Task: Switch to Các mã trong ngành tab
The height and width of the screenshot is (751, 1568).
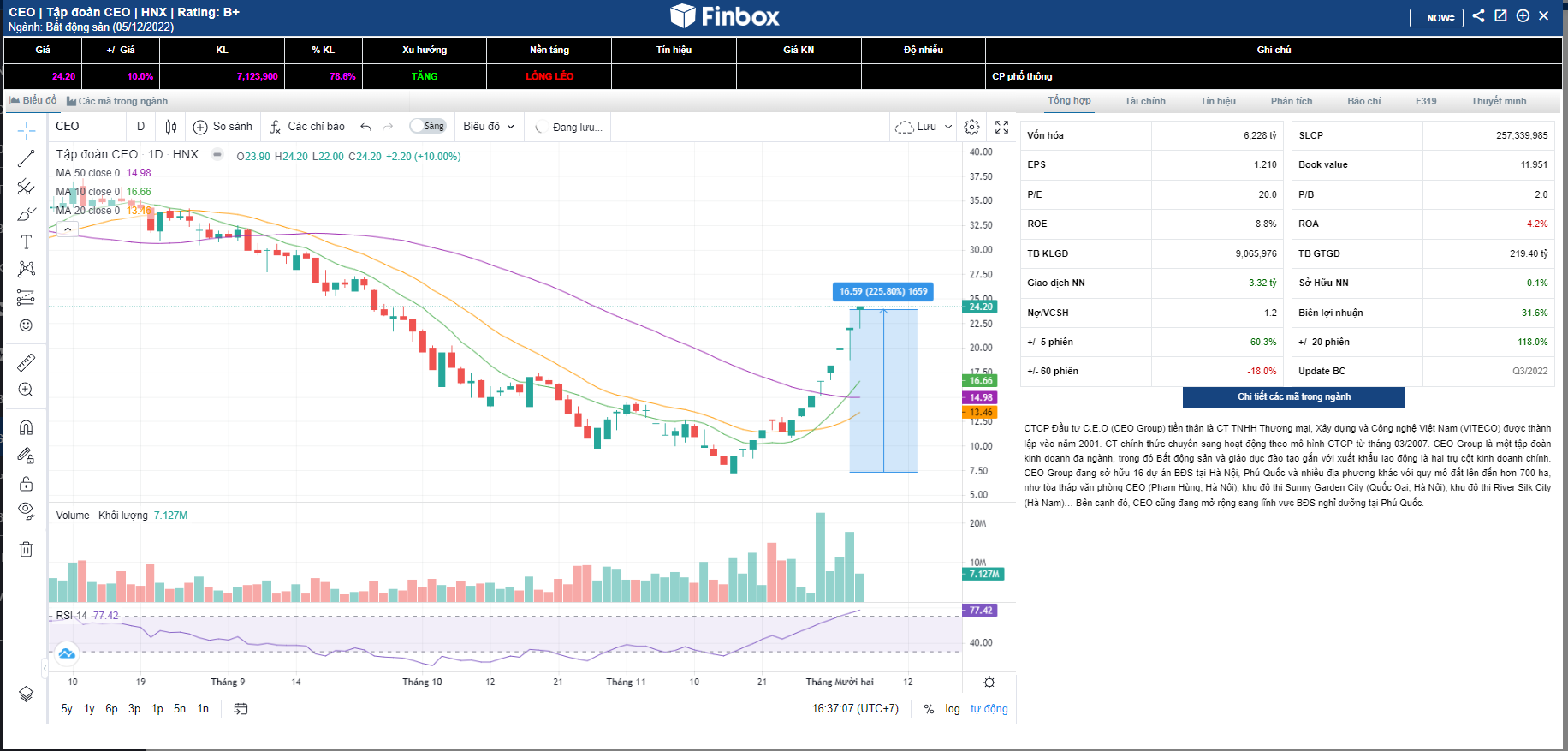Action: pos(117,101)
